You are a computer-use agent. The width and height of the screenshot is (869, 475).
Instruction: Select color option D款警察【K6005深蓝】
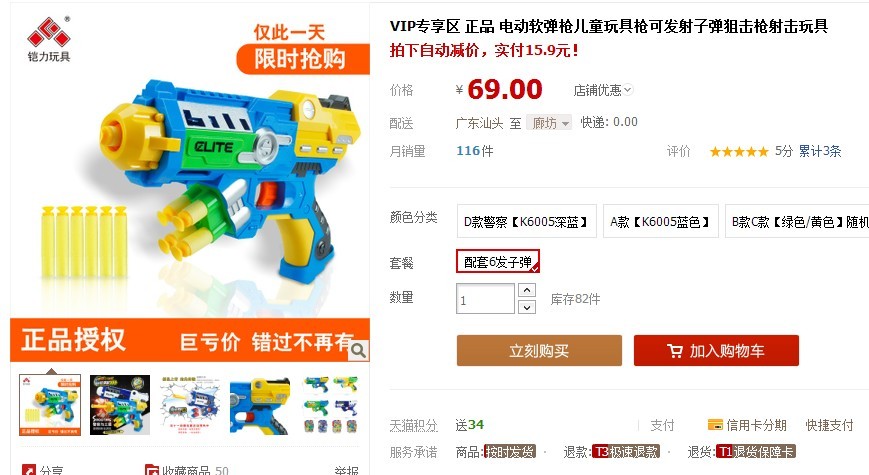click(526, 221)
